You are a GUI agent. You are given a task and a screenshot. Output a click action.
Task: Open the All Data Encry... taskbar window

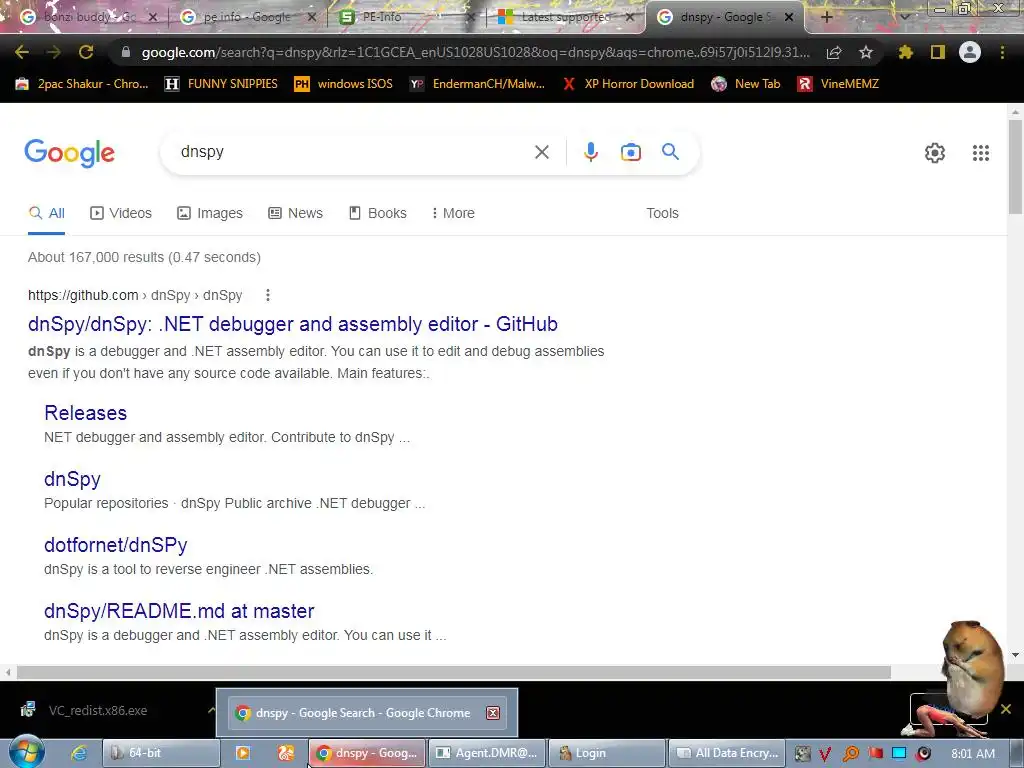click(726, 753)
